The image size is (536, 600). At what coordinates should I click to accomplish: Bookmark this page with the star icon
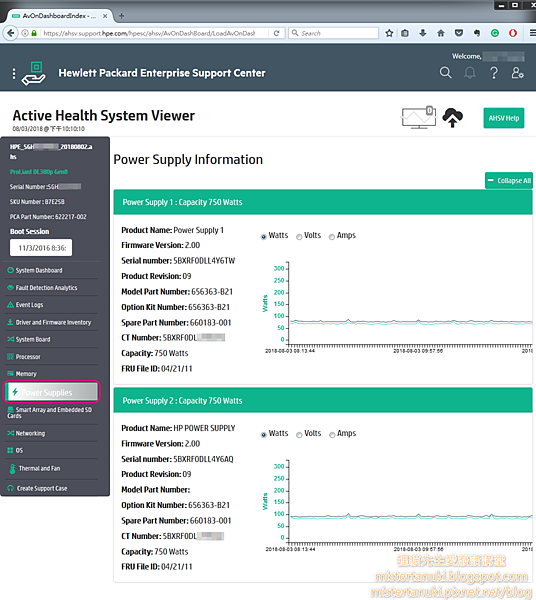pyautogui.click(x=389, y=33)
